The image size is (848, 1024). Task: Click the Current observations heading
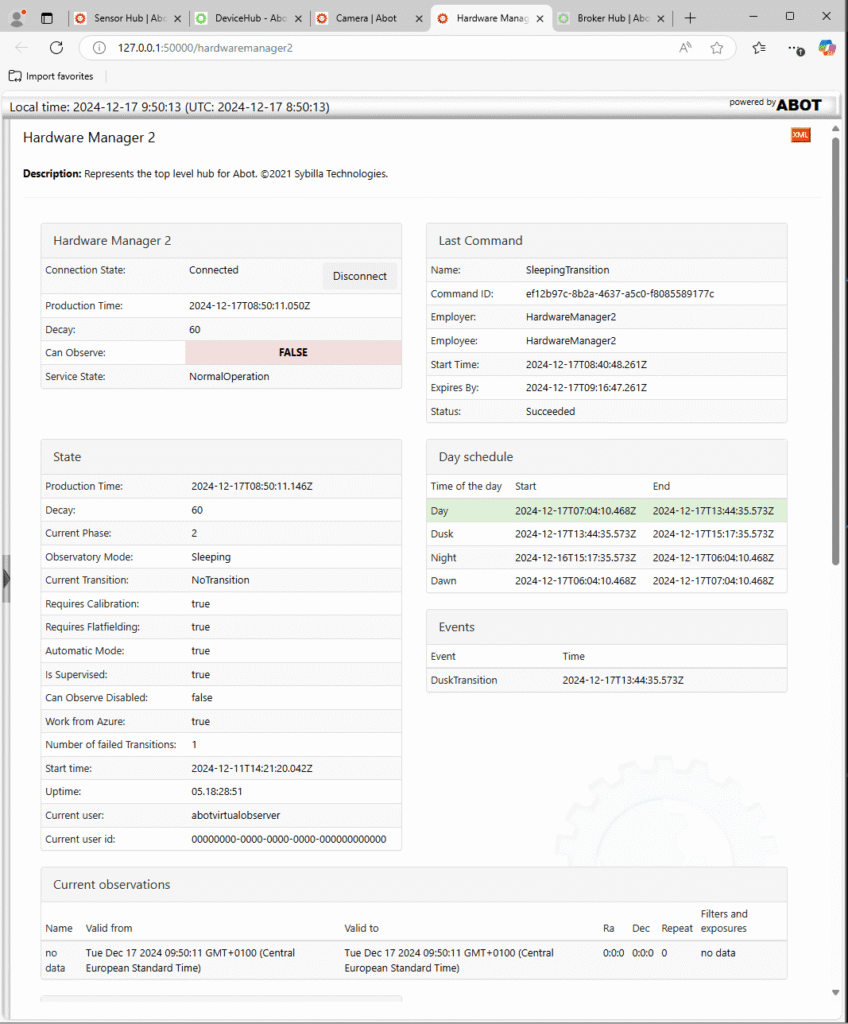[x=112, y=884]
